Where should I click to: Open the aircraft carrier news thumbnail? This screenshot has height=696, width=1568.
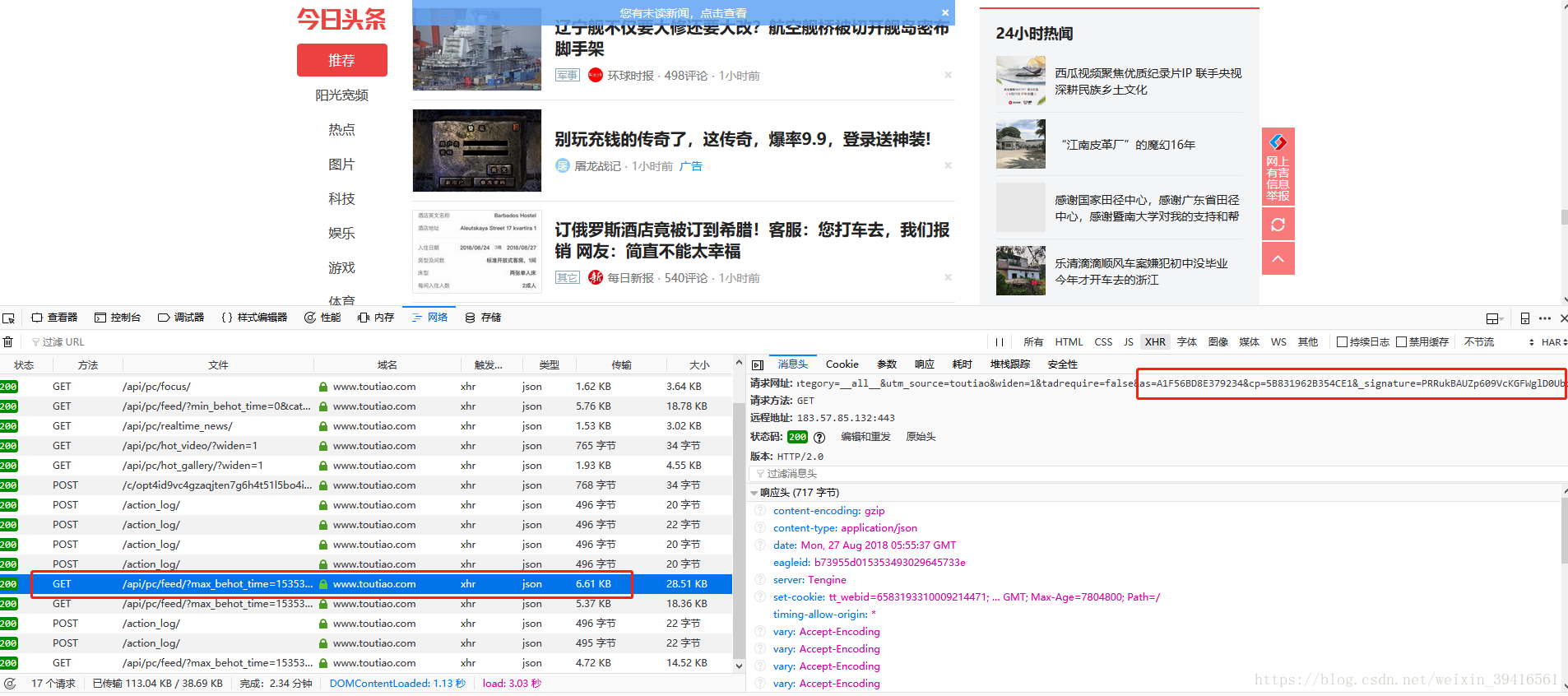click(477, 49)
